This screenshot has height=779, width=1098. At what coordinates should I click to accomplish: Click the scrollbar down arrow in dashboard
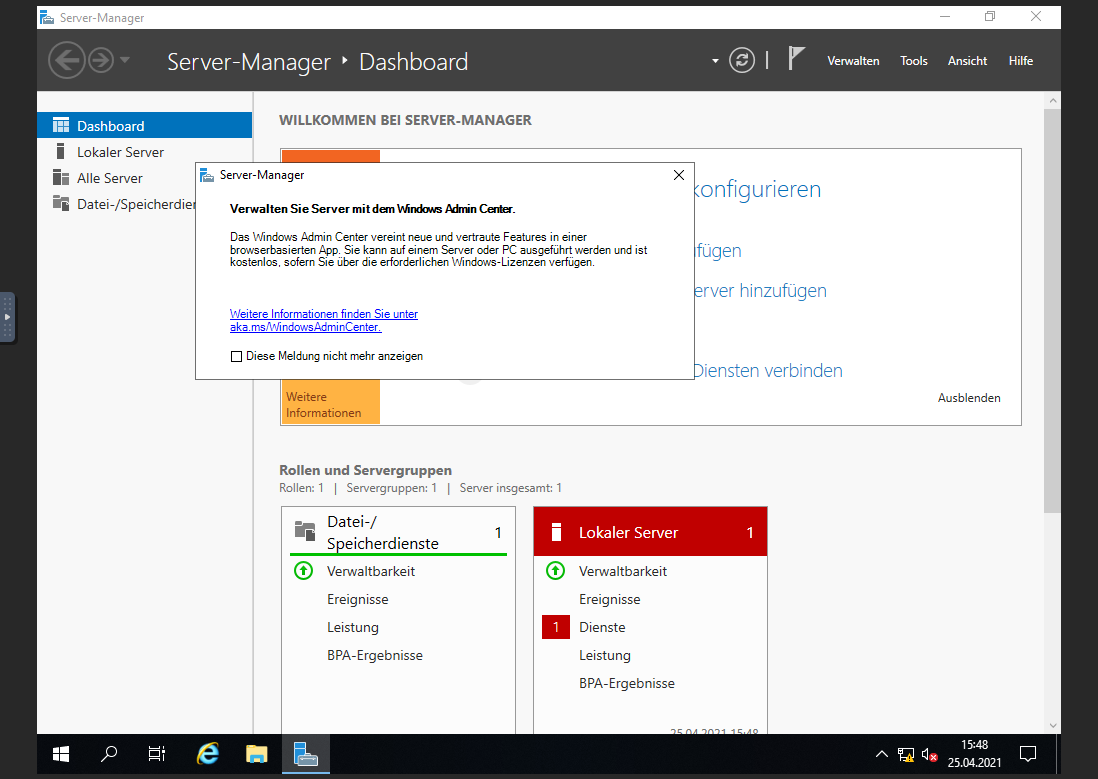pyautogui.click(x=1052, y=725)
